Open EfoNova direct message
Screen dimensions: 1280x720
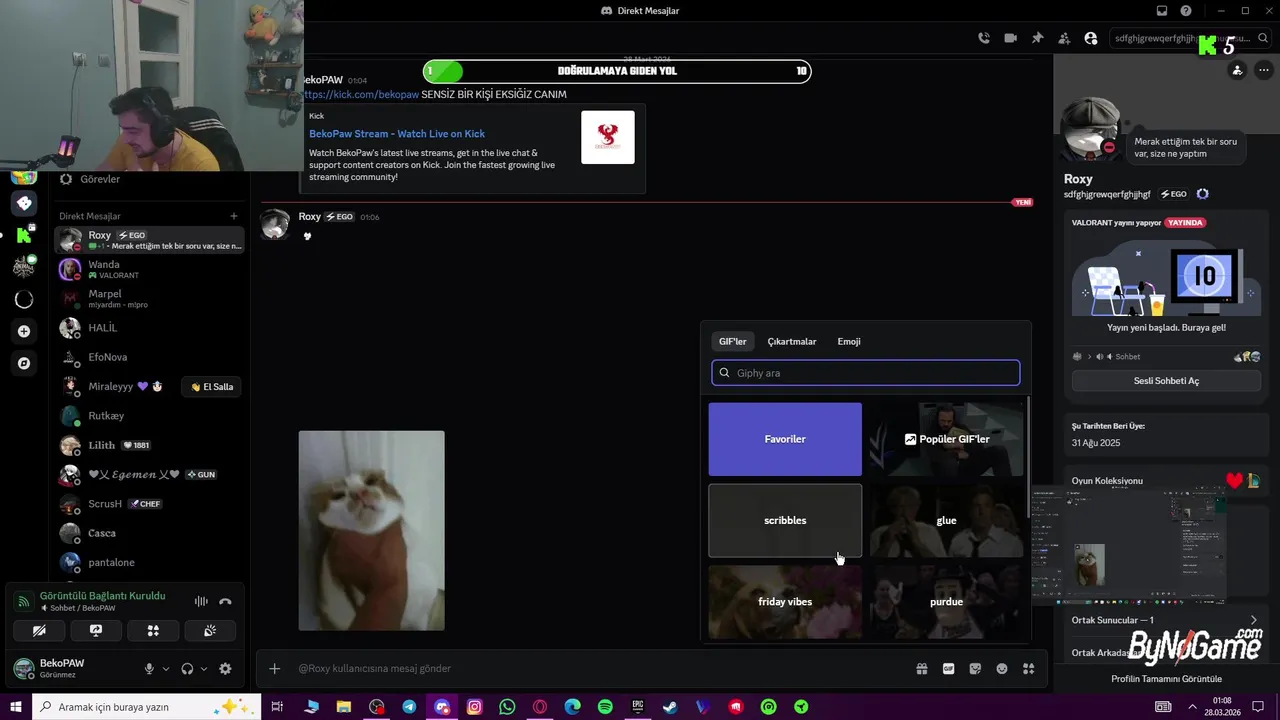[150, 357]
